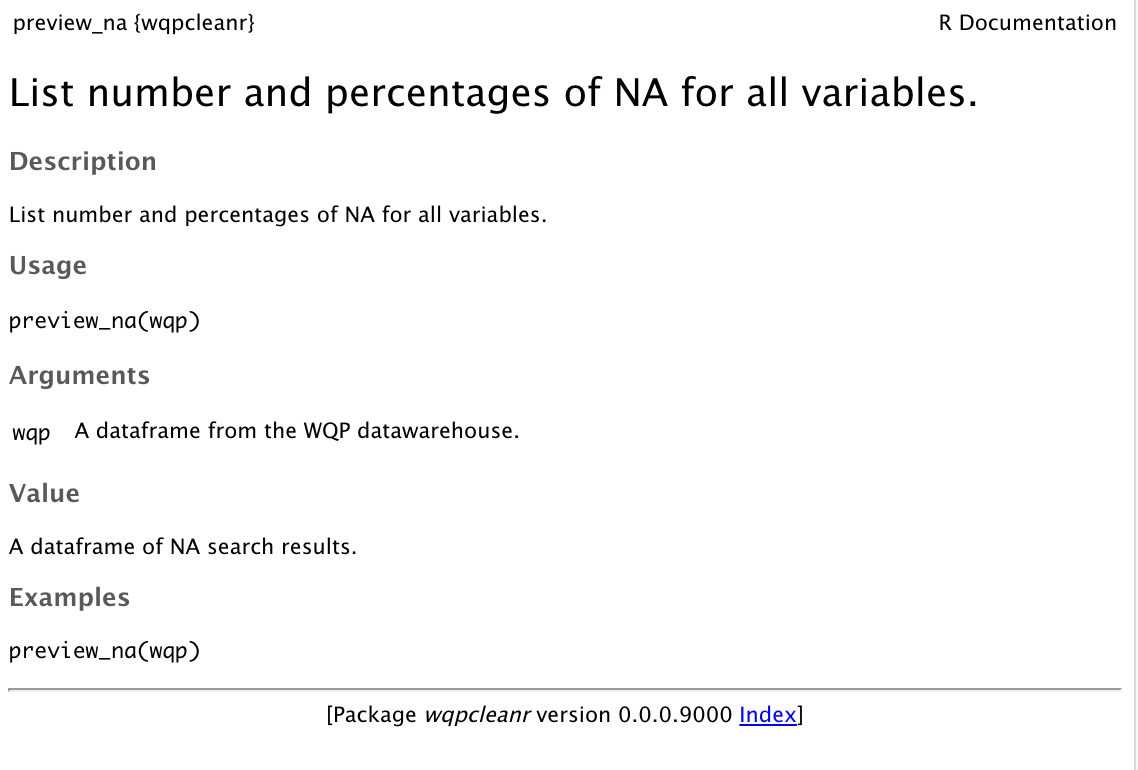Click the word 'Package' in the footer
Image resolution: width=1138 pixels, height=770 pixels.
(x=374, y=716)
